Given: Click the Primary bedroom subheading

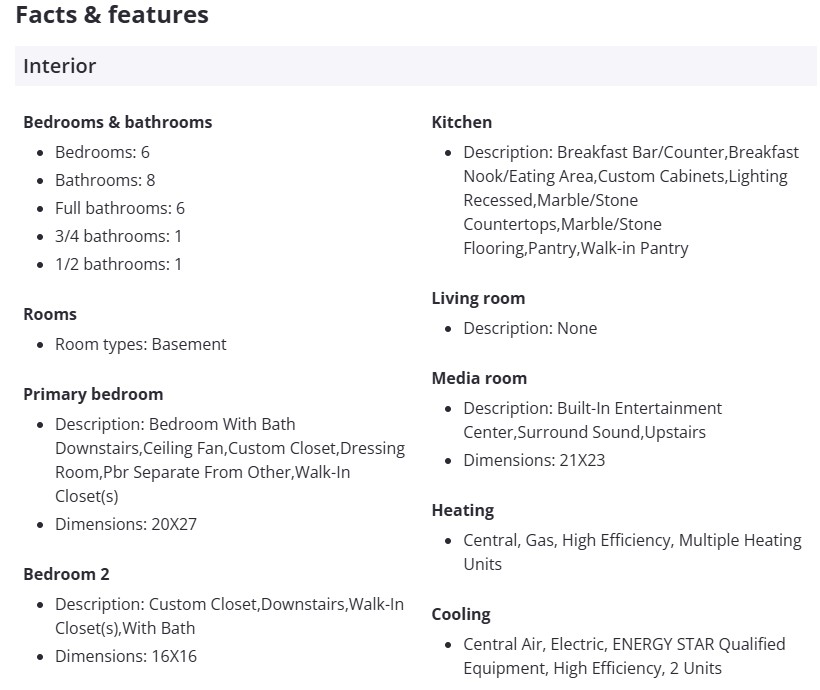Looking at the screenshot, I should pyautogui.click(x=93, y=394).
